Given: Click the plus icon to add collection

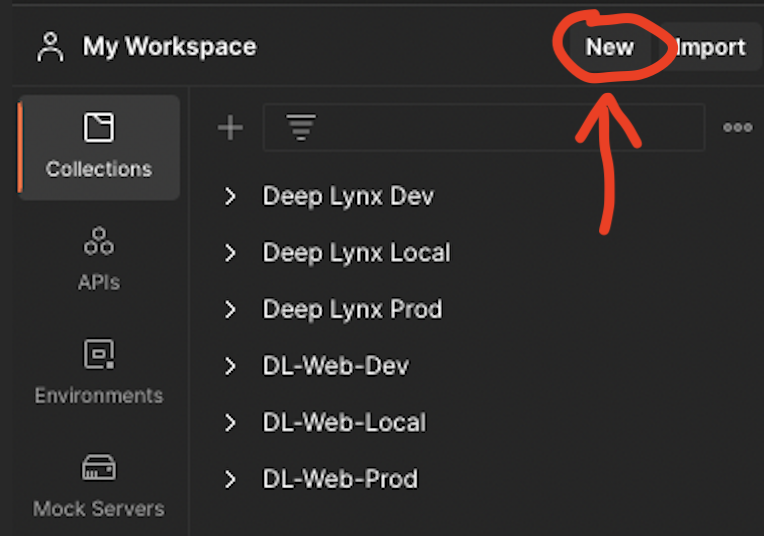Looking at the screenshot, I should [230, 127].
